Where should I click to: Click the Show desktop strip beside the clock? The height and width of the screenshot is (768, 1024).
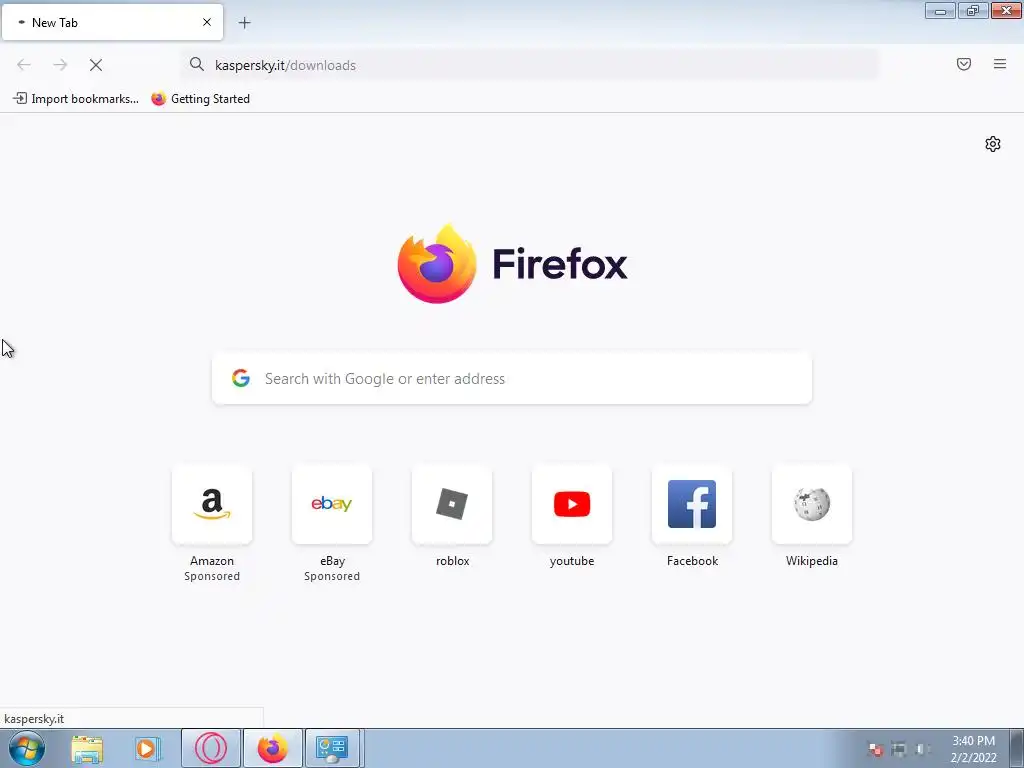[1017, 748]
